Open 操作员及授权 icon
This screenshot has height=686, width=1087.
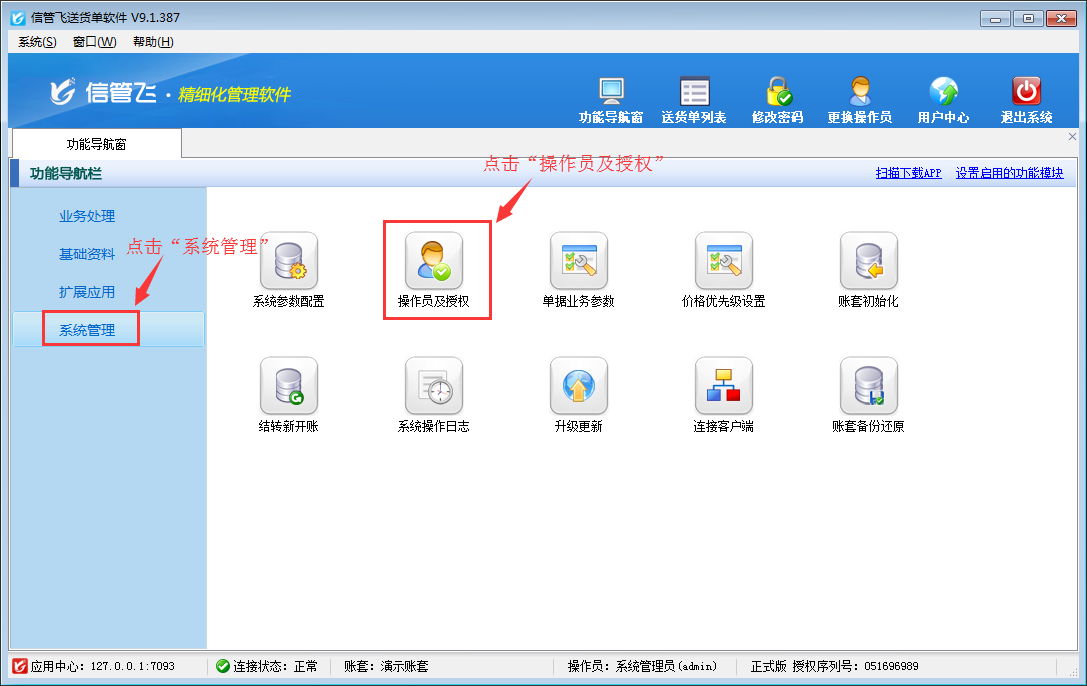pyautogui.click(x=434, y=261)
